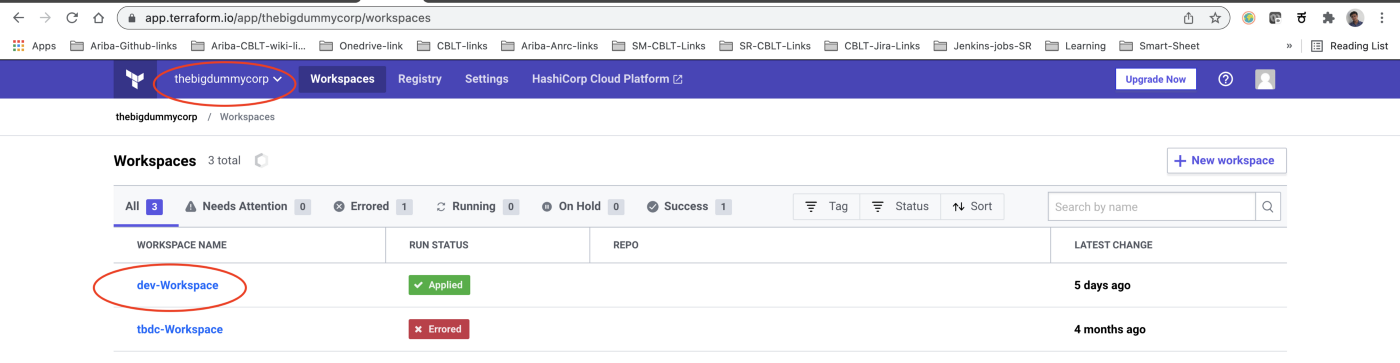This screenshot has width=1400, height=363.
Task: Go back with browser back arrow
Action: point(18,18)
